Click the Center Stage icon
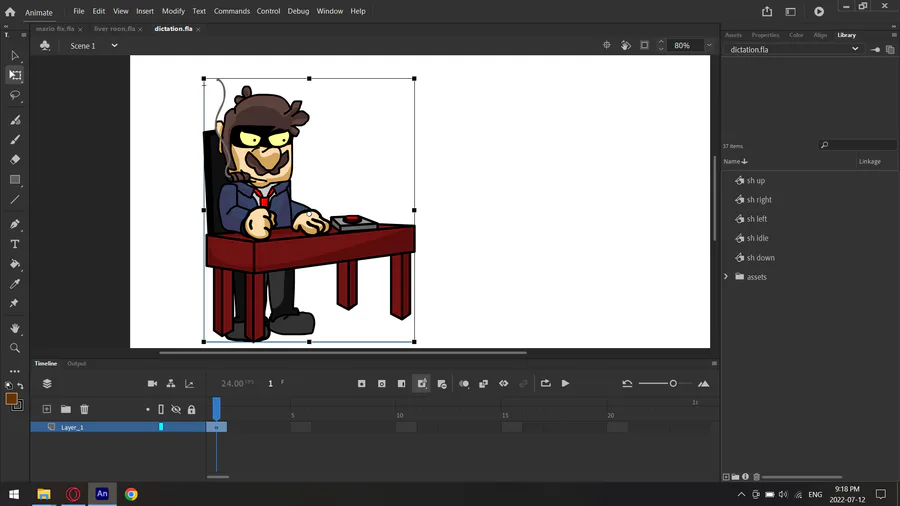 tap(607, 45)
